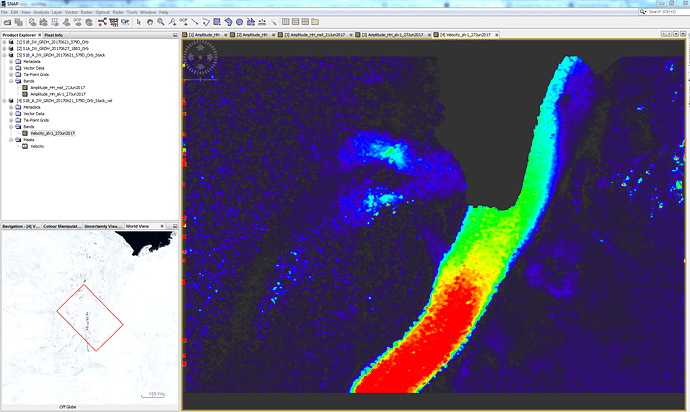Collapse Bands folder under product [3]
The width and height of the screenshot is (690, 412).
point(11,81)
